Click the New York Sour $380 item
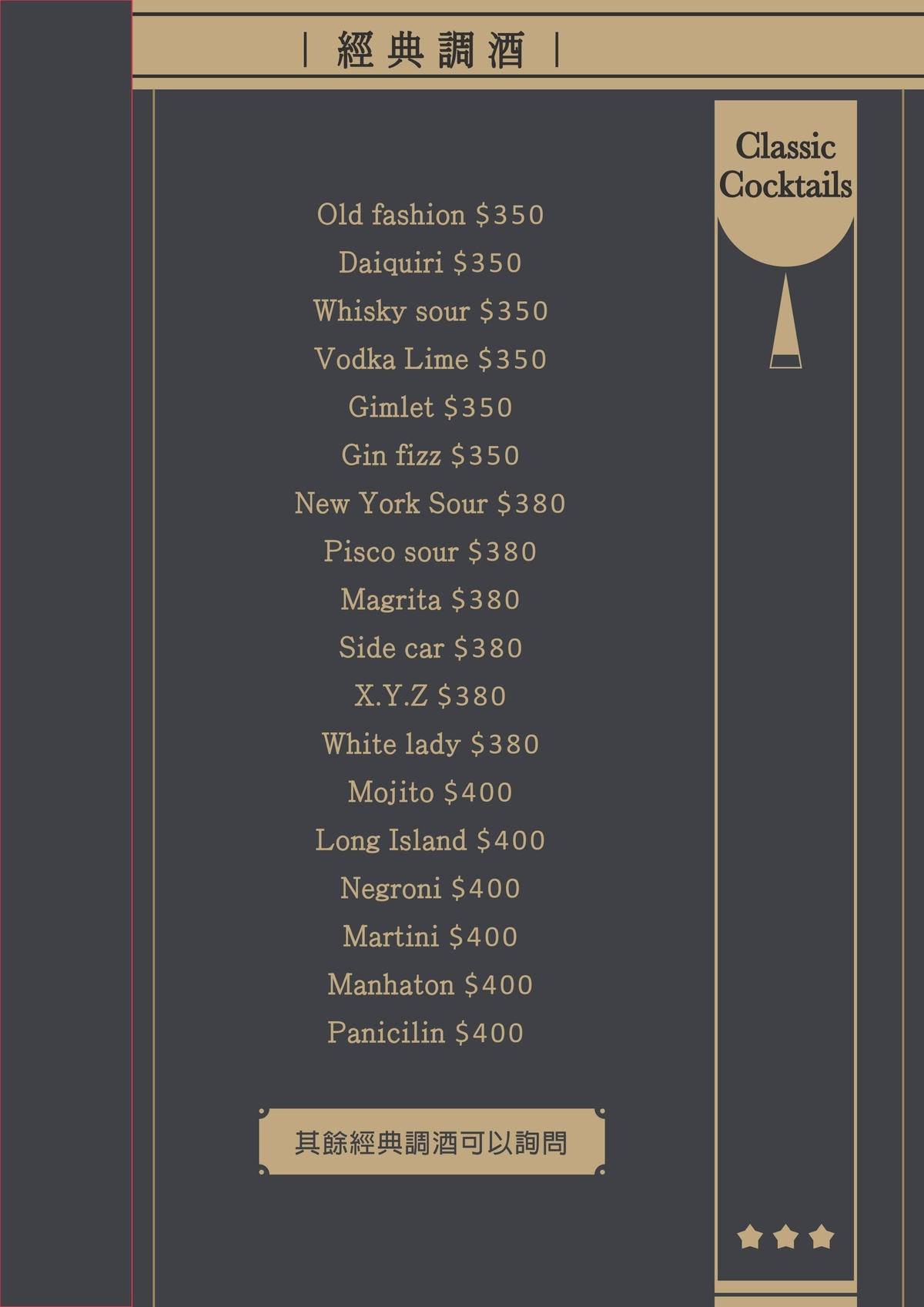Viewport: 924px width, 1307px height. (x=430, y=504)
